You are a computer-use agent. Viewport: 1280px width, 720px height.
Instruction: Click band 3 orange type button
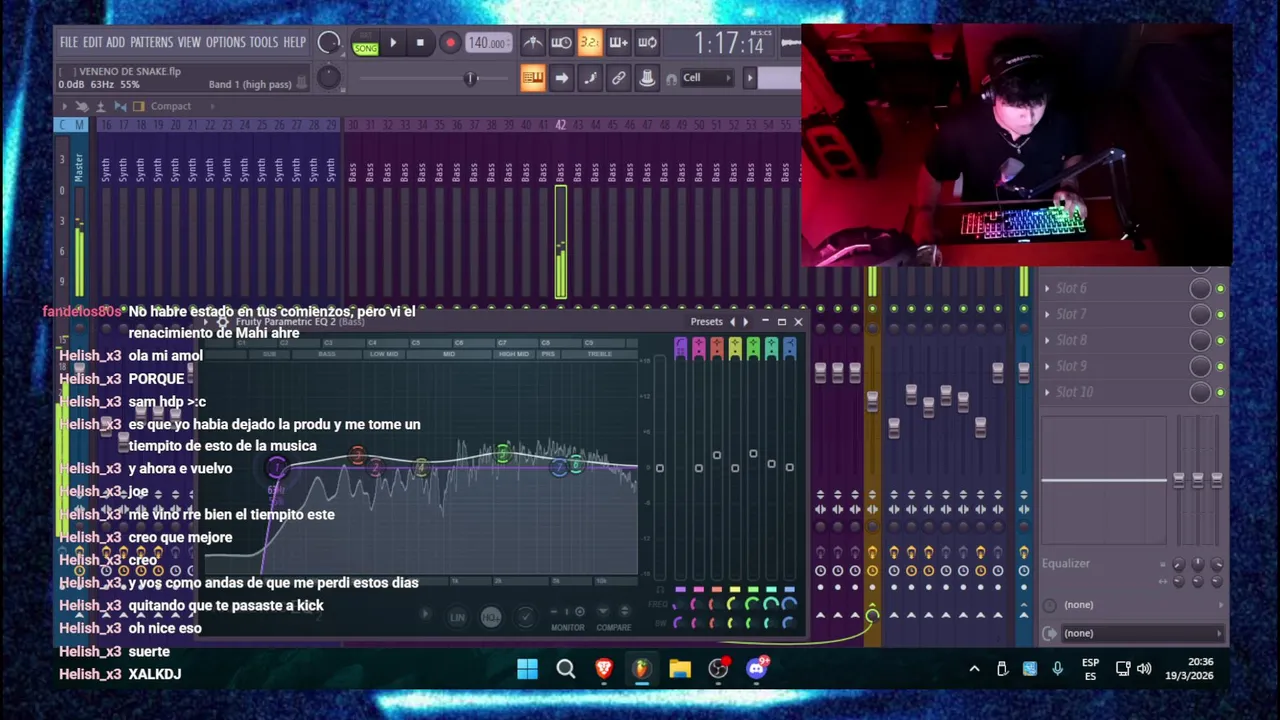[717, 348]
